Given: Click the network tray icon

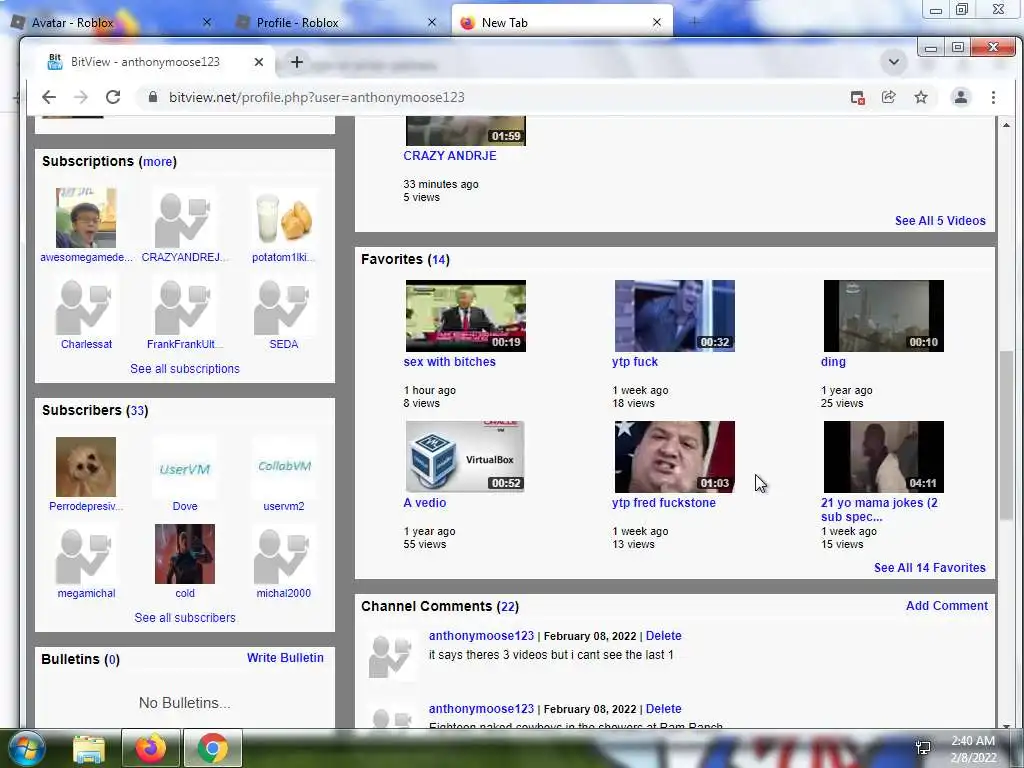Looking at the screenshot, I should tap(923, 748).
